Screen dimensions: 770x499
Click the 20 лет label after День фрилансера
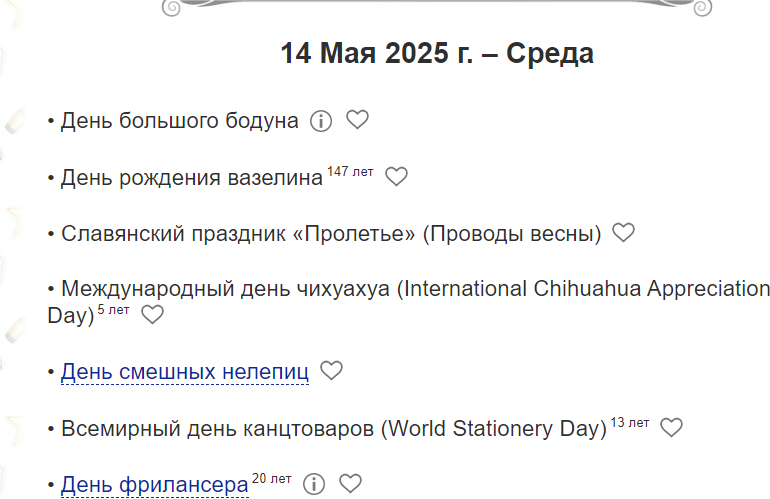[x=272, y=478]
